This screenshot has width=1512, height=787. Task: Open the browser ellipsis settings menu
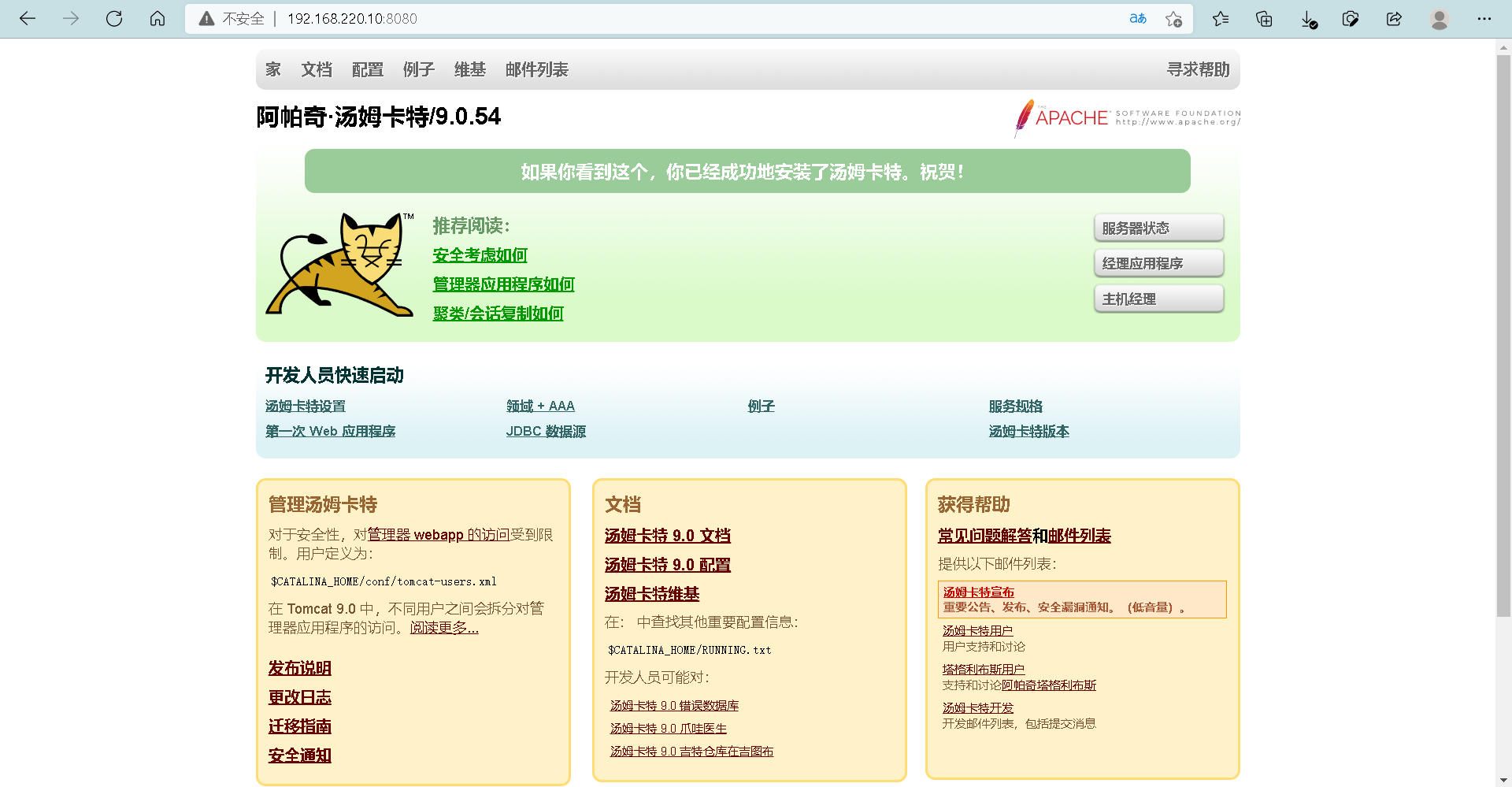1484,19
